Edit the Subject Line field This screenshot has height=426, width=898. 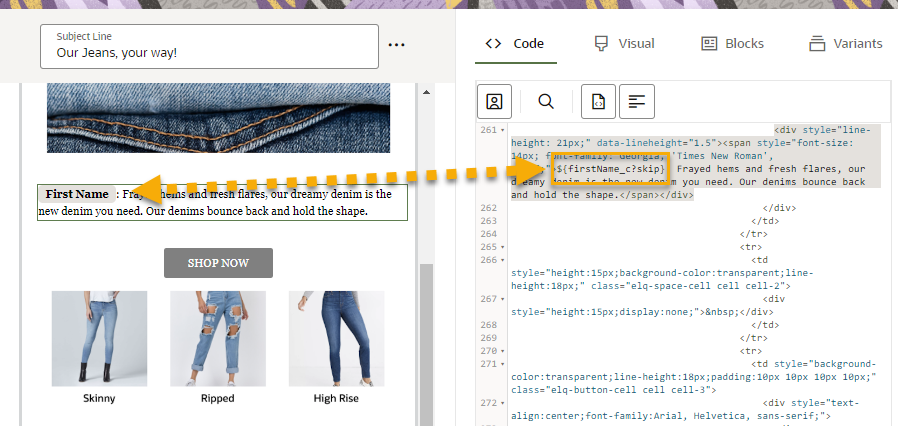[x=209, y=46]
